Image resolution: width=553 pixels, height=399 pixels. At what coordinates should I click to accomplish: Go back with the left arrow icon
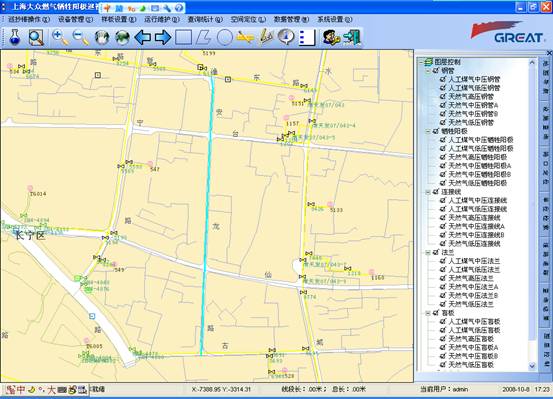coord(143,37)
